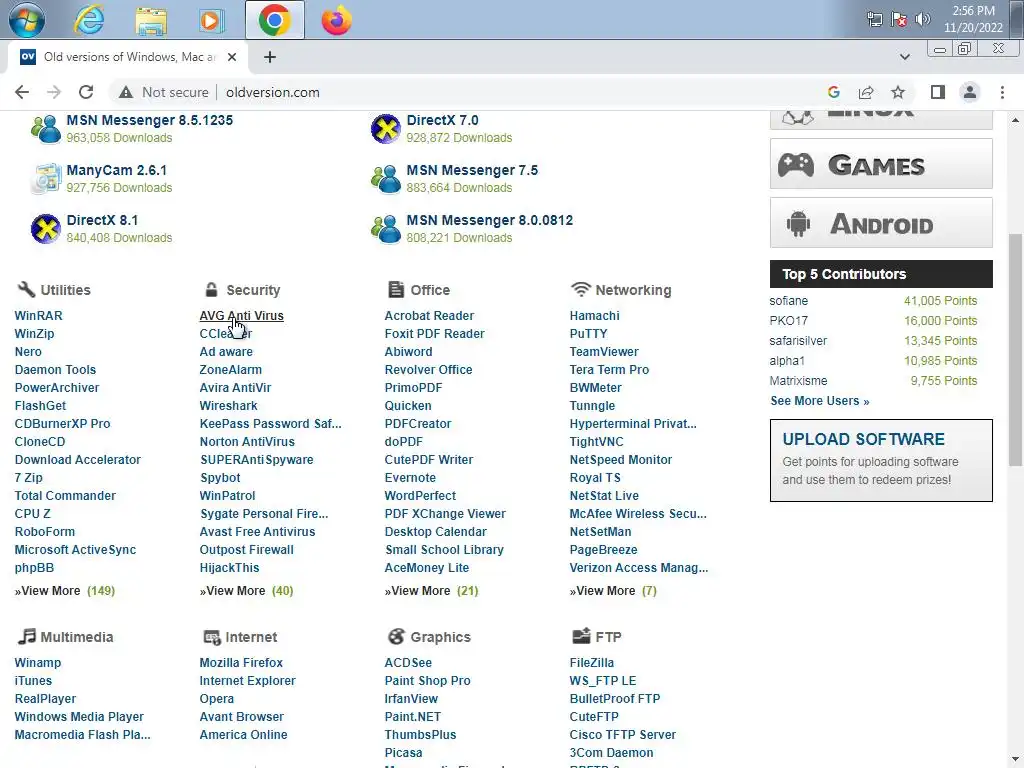Image resolution: width=1024 pixels, height=768 pixels.
Task: Open the Games category button
Action: coord(881,164)
